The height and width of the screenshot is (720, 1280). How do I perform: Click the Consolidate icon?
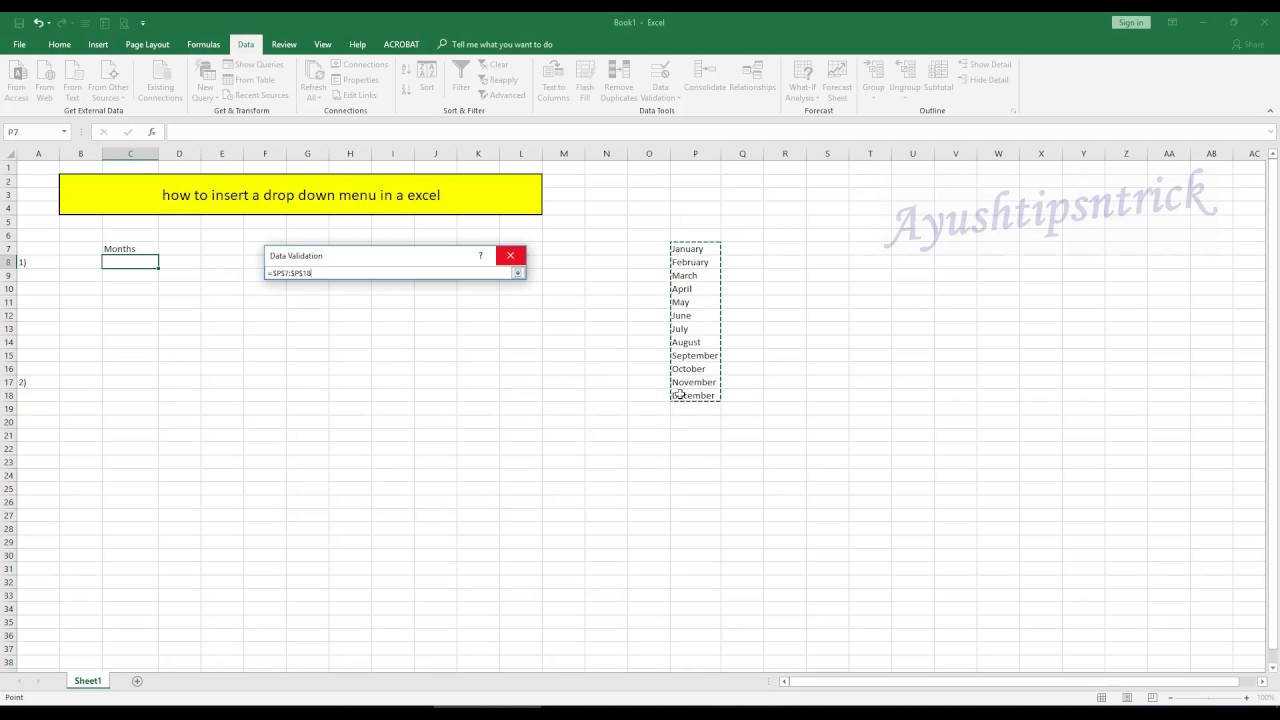(705, 76)
